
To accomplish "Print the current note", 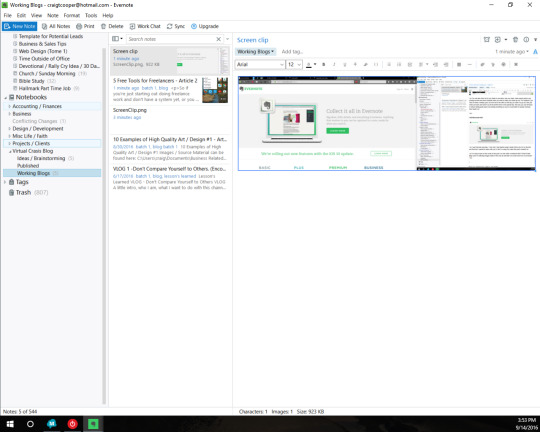I will pos(85,26).
